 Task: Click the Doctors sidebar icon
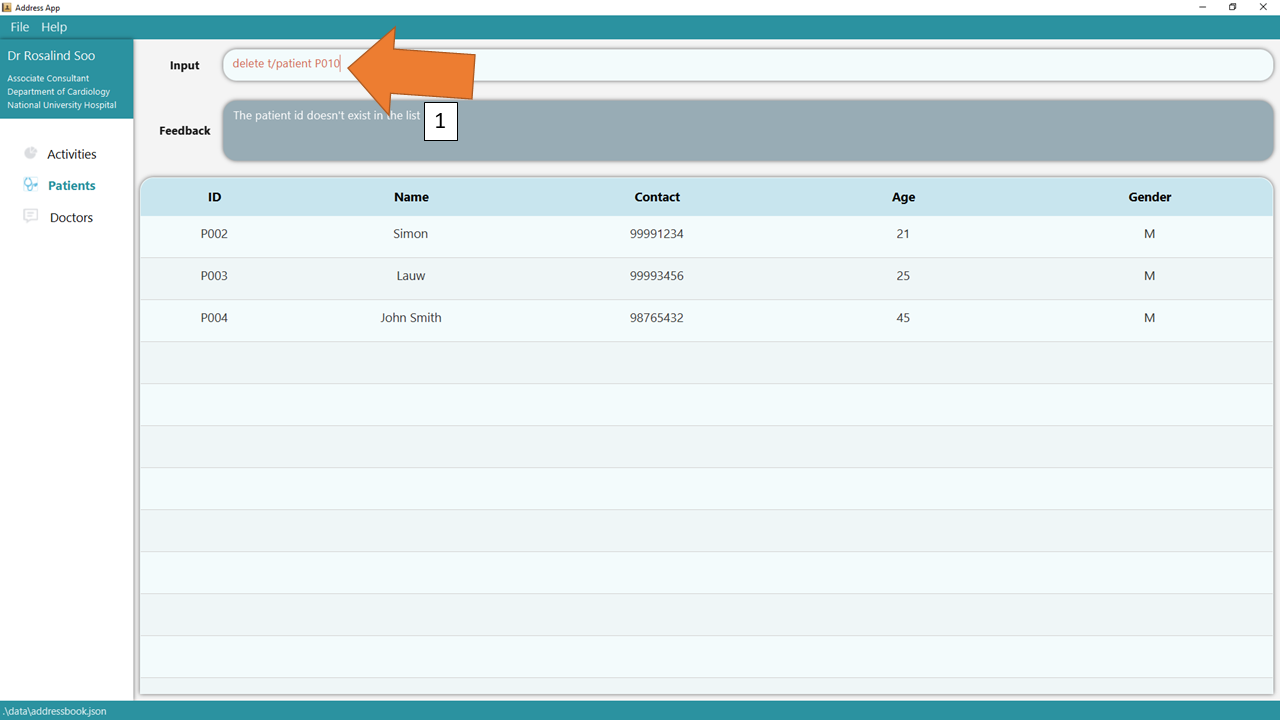[x=31, y=216]
